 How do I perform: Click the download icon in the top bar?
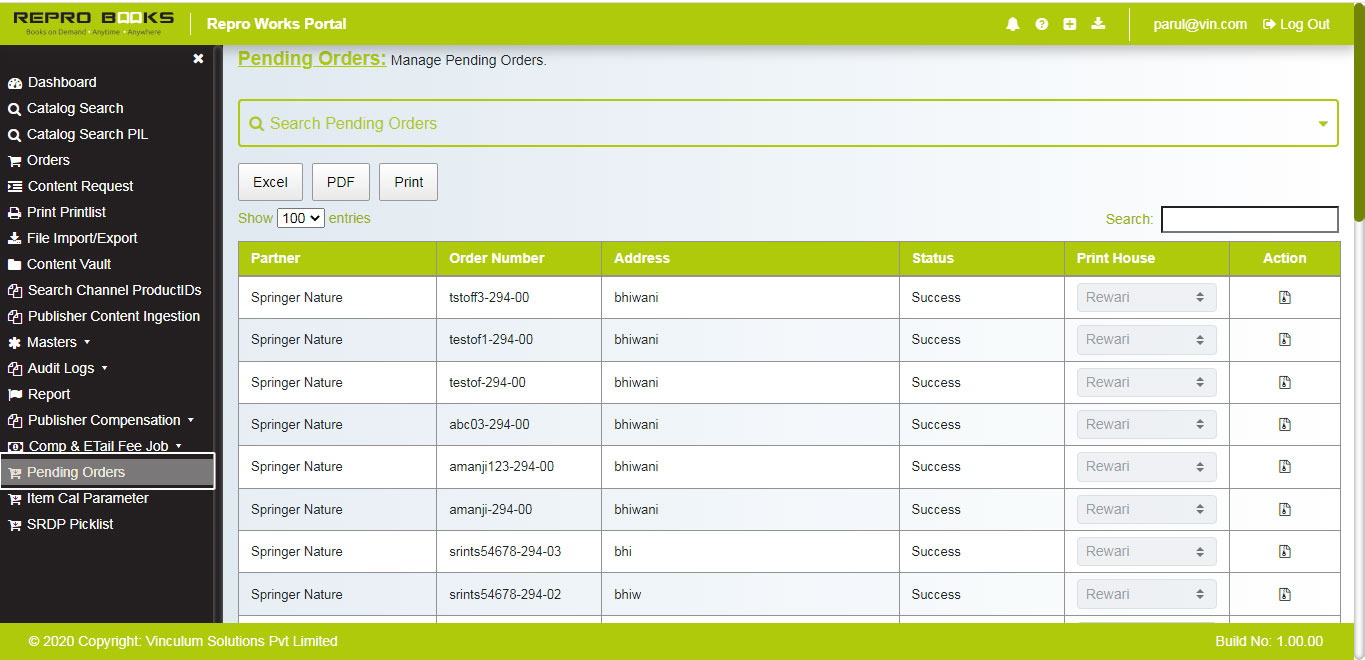[1098, 23]
